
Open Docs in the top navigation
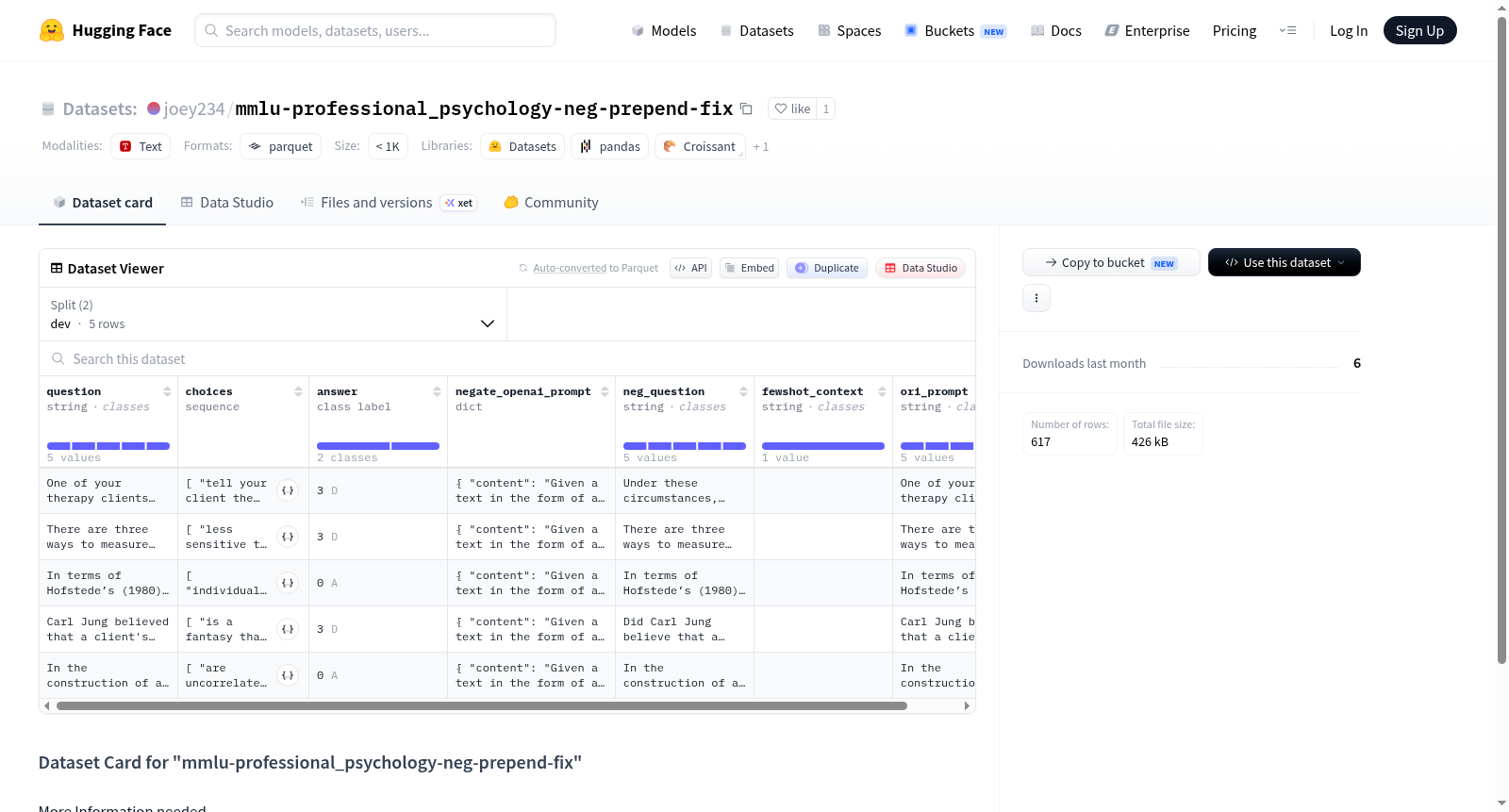1056,30
